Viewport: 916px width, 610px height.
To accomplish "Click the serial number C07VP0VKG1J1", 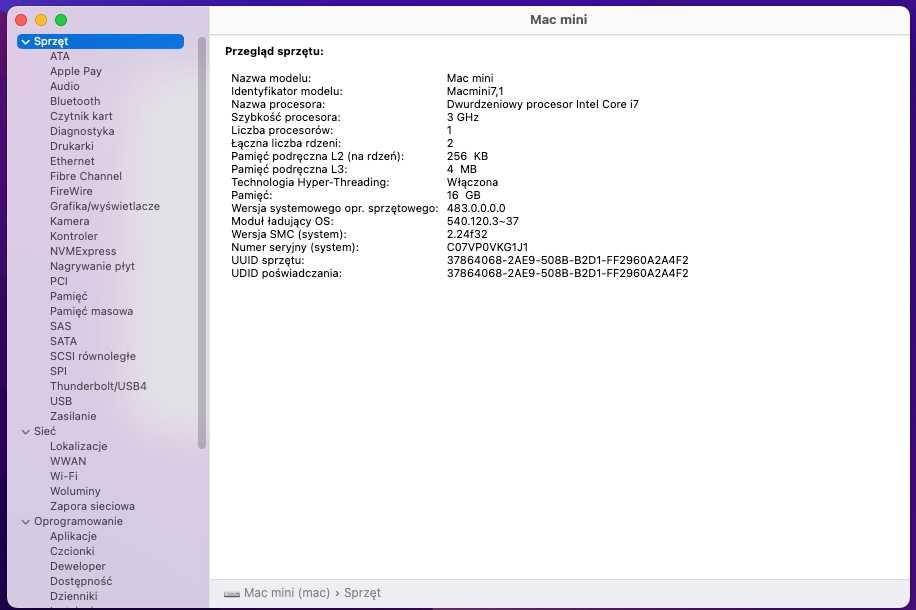I will click(x=487, y=247).
